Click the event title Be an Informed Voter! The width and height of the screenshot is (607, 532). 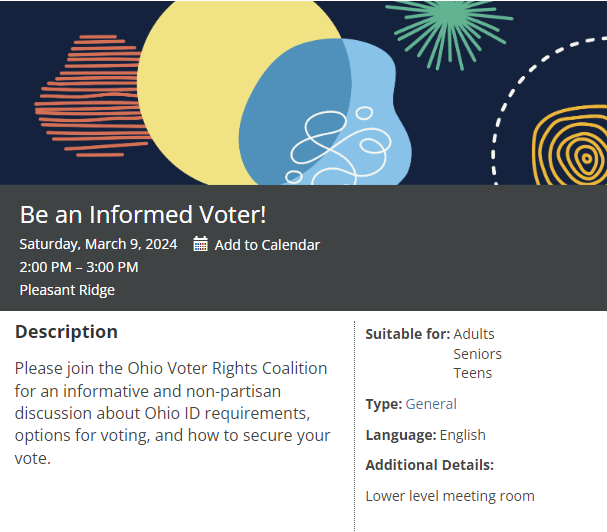(143, 214)
